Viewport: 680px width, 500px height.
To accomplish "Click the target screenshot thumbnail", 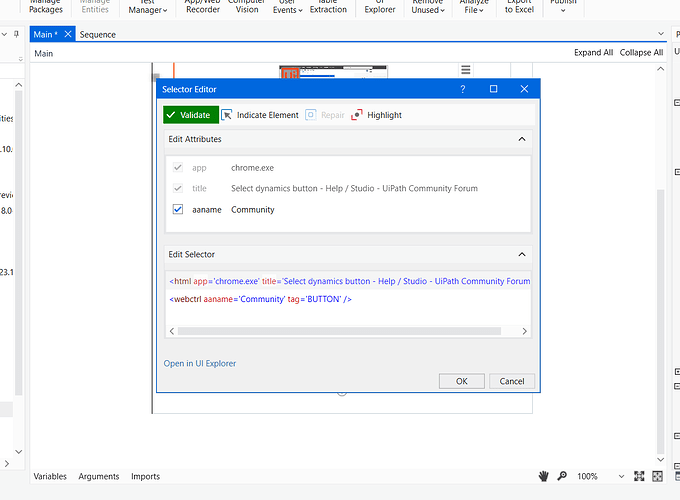I will pos(333,72).
